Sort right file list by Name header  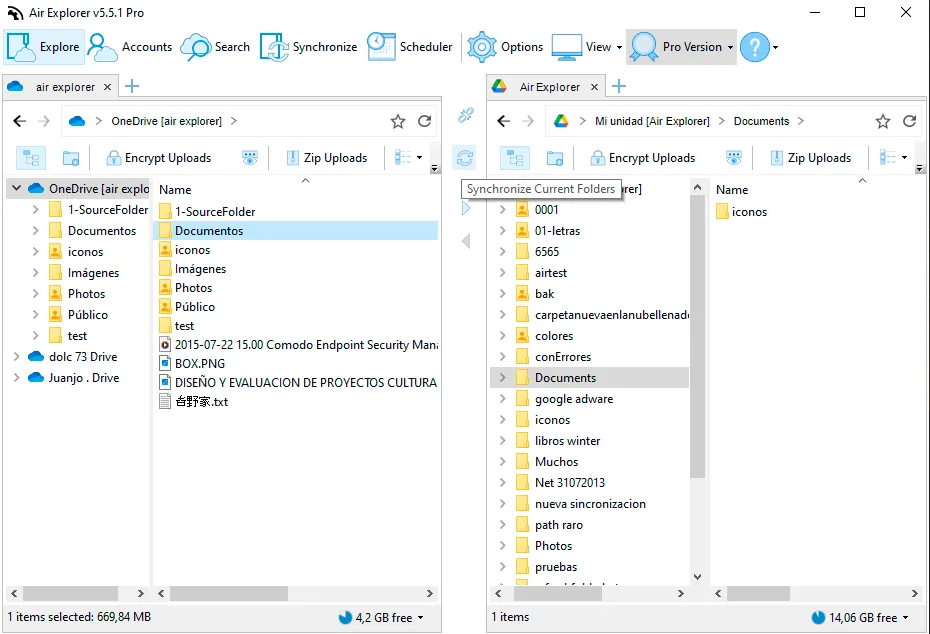pos(732,190)
